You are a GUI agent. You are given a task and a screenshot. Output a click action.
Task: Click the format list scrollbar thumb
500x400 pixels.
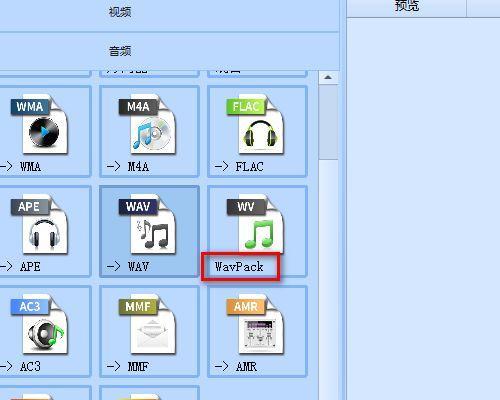click(328, 122)
